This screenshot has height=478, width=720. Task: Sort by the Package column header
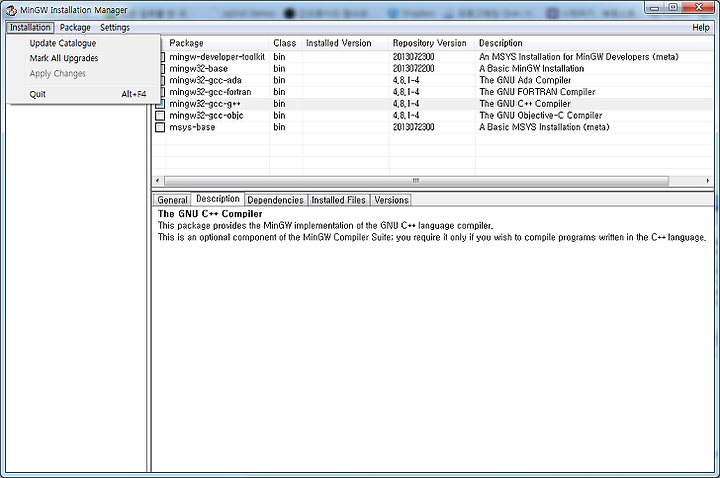217,43
